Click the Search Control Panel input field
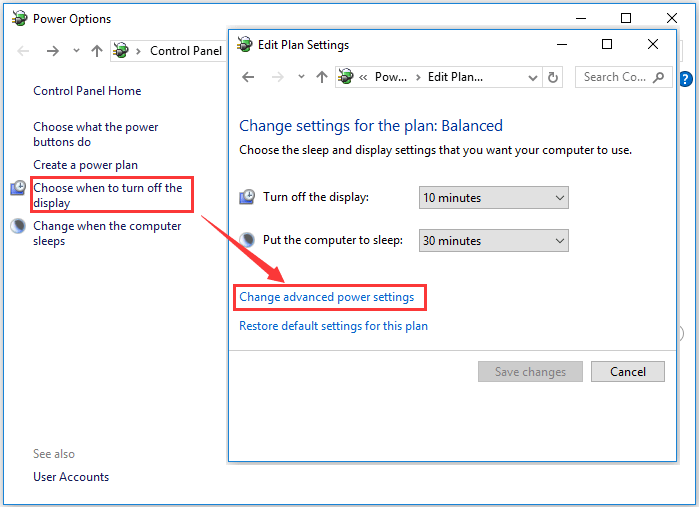This screenshot has width=699, height=507. pos(615,77)
